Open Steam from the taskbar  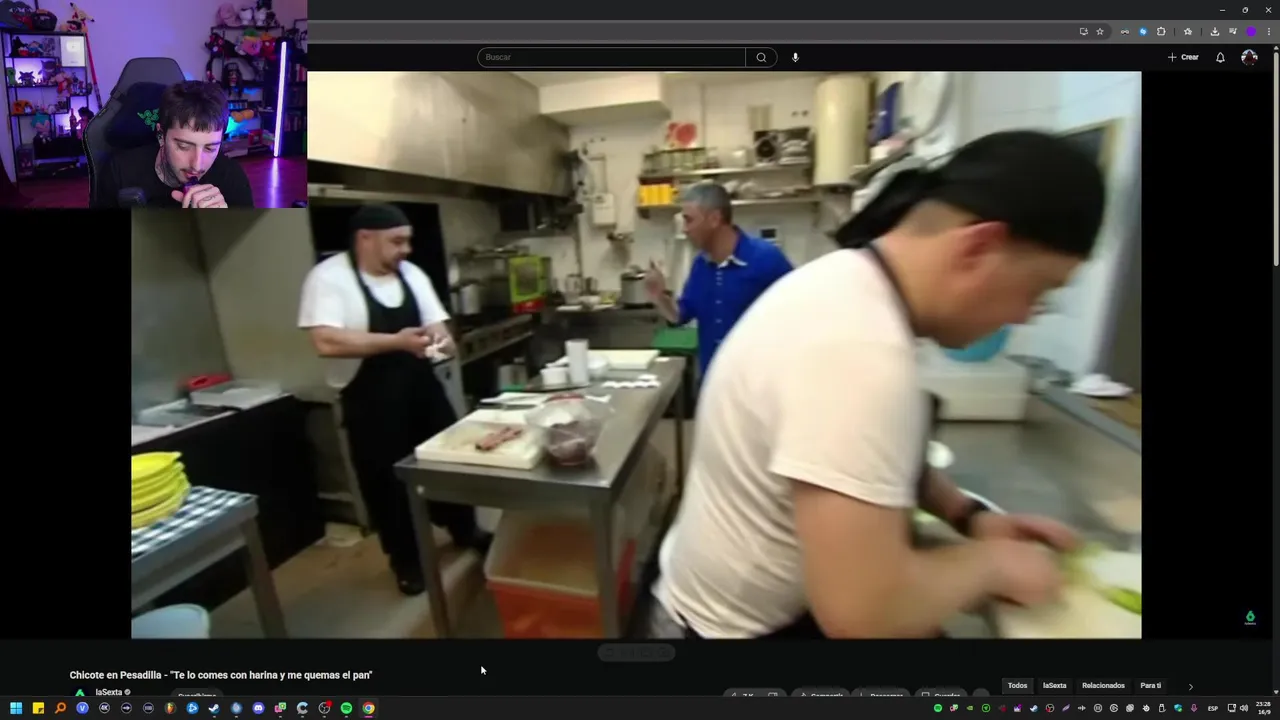tap(214, 708)
